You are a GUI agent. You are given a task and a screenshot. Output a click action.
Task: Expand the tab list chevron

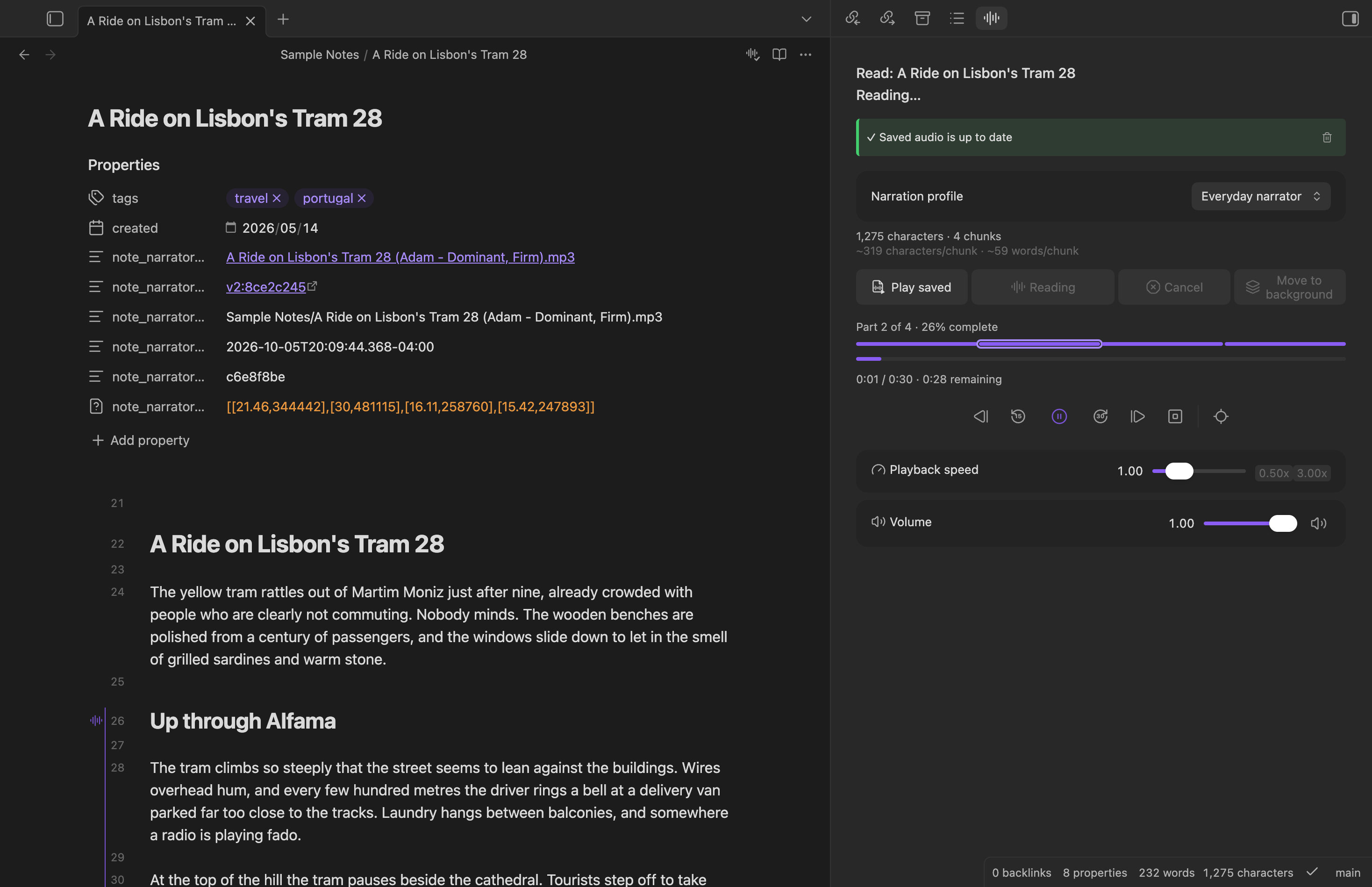click(807, 19)
